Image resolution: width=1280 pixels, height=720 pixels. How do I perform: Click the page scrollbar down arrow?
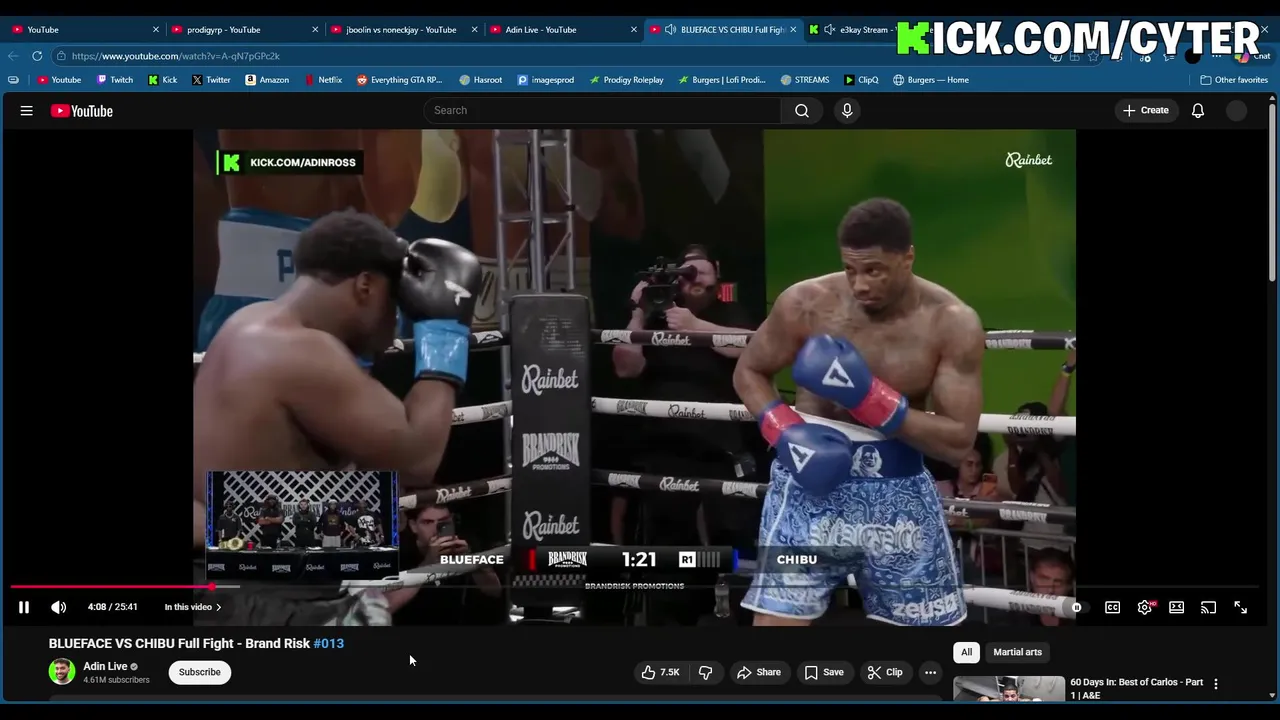point(1273,695)
